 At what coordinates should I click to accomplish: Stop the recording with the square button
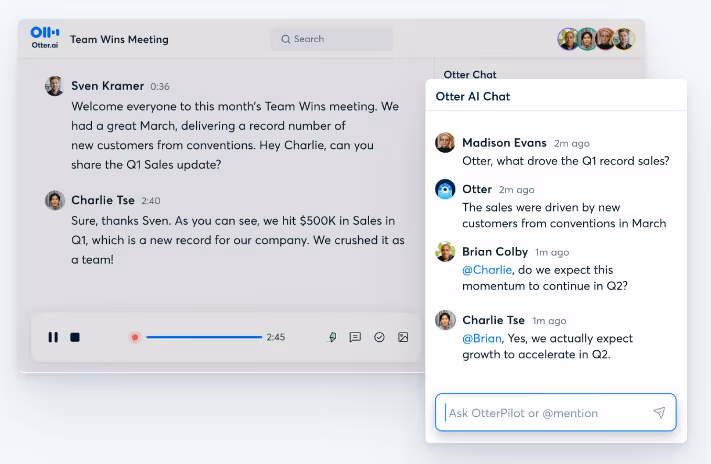[75, 337]
